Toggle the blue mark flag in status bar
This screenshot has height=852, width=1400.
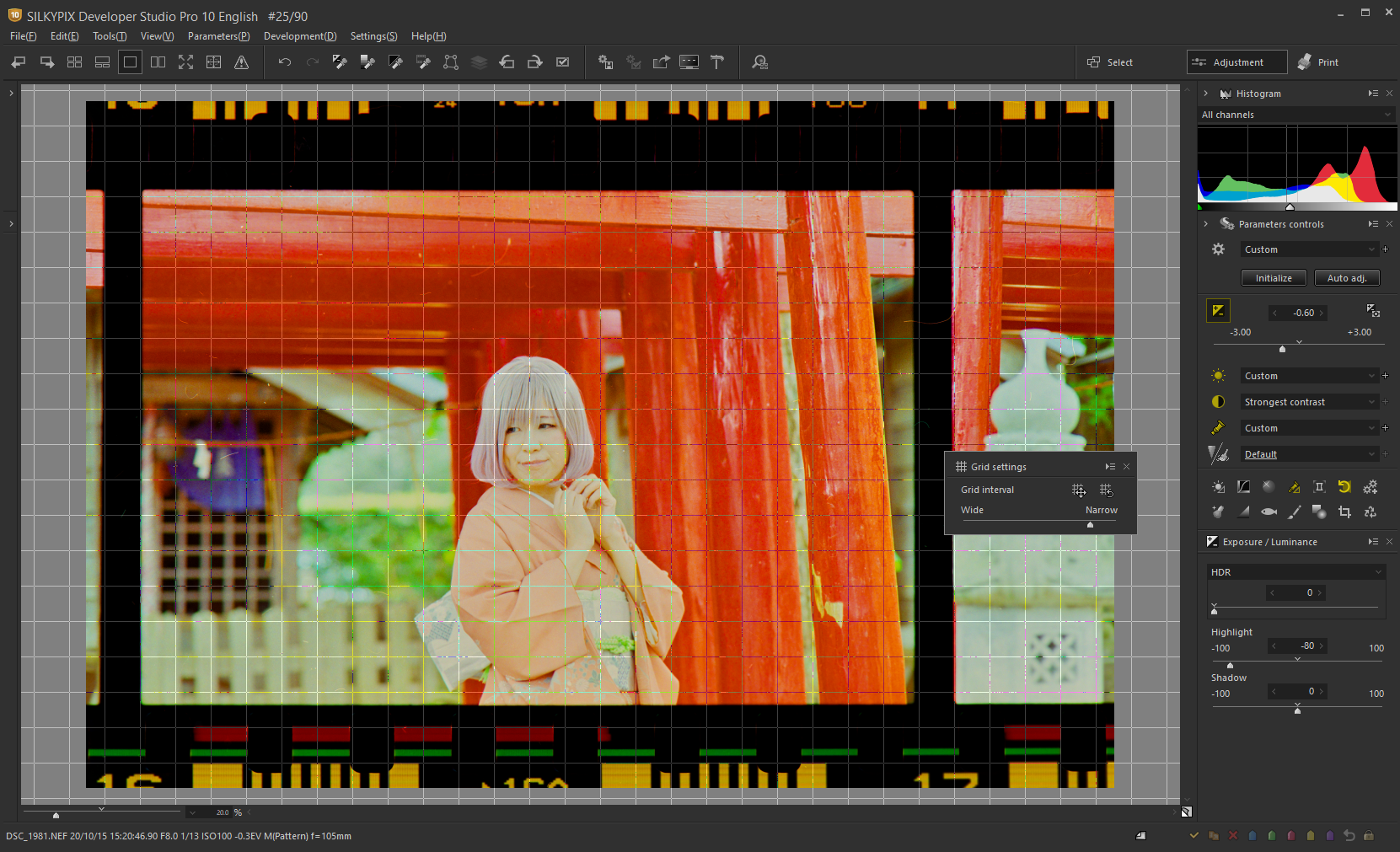[x=1252, y=836]
